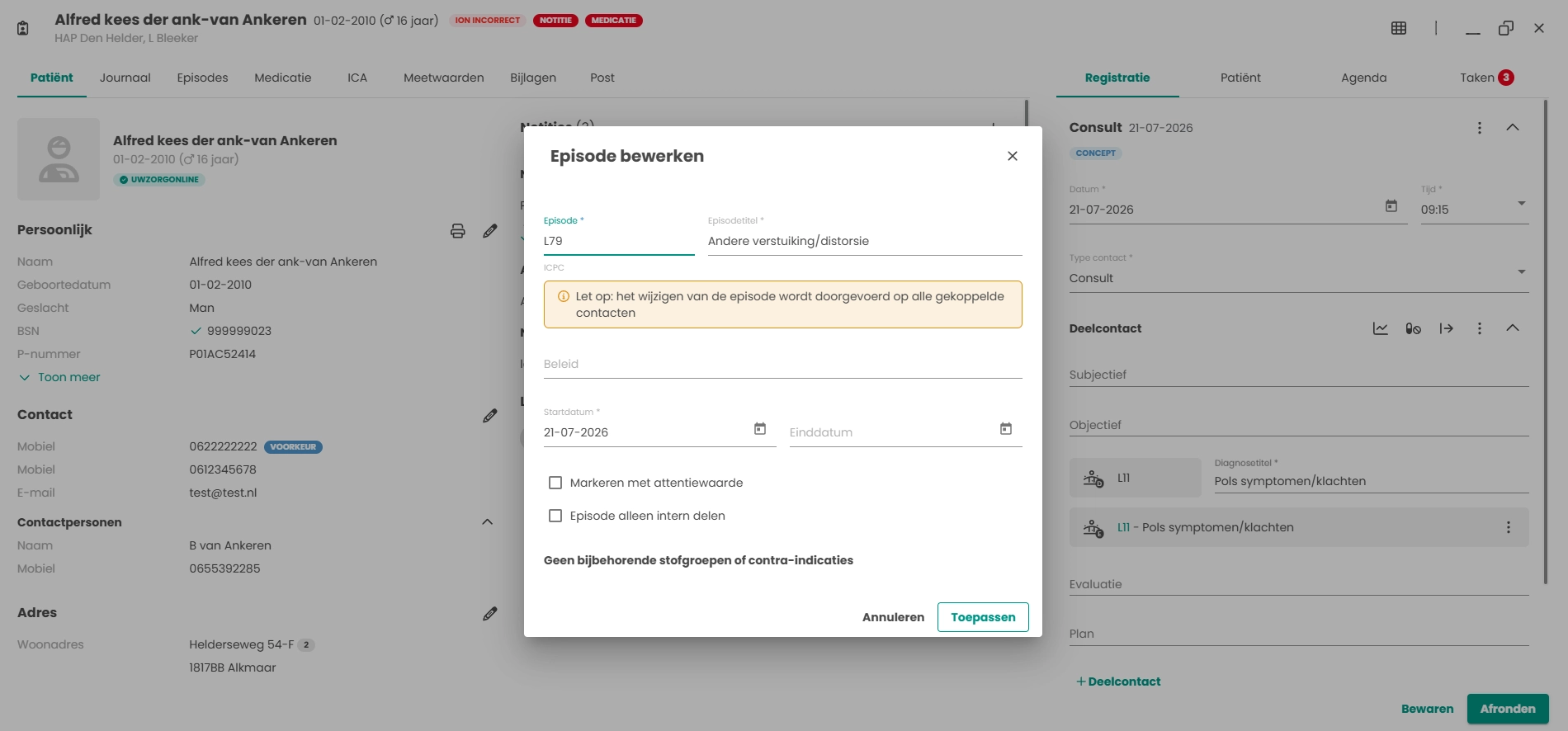1568x731 pixels.
Task: Select the email address test@test.nl
Action: 223,493
